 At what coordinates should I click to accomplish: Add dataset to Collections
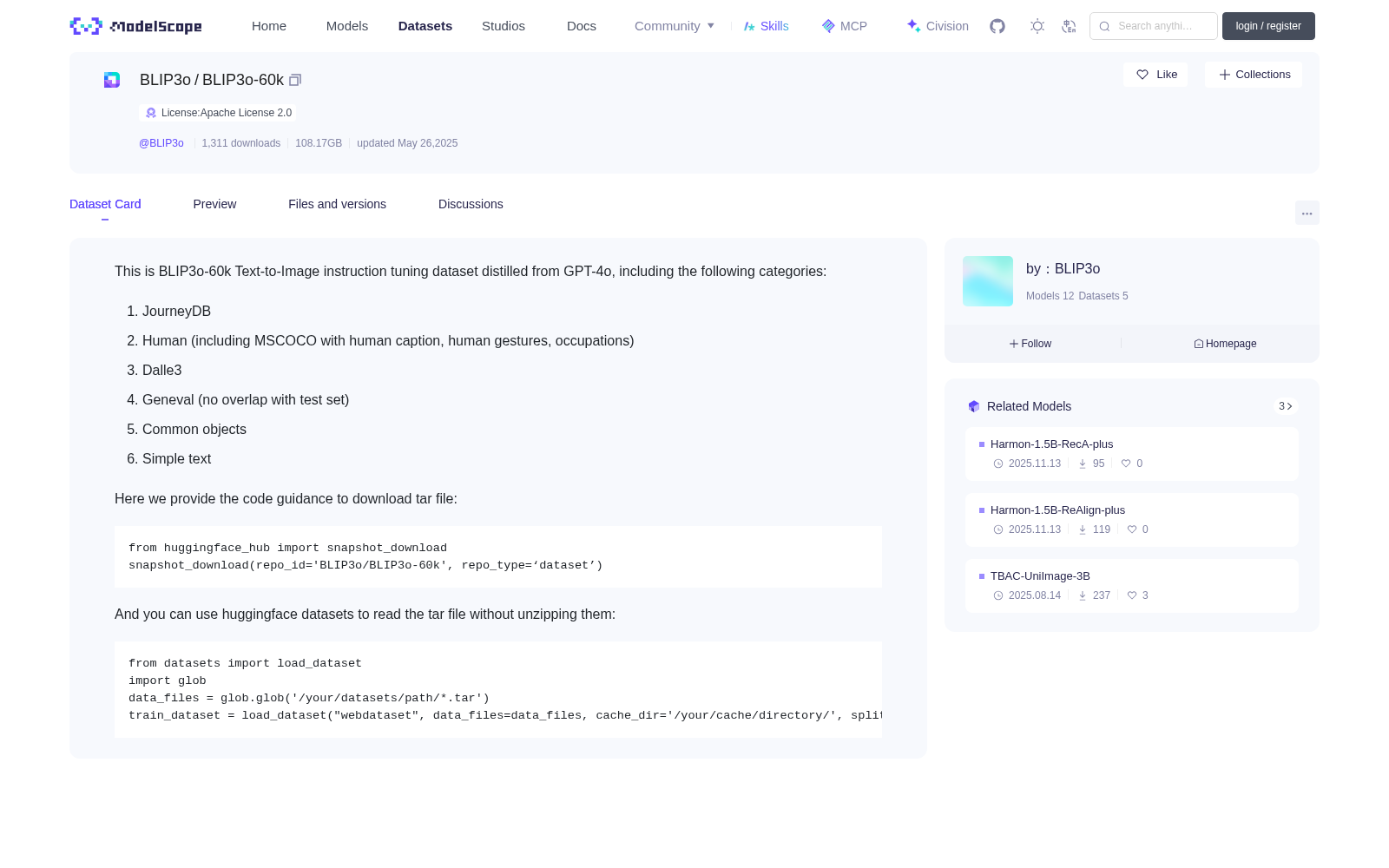pyautogui.click(x=1254, y=75)
